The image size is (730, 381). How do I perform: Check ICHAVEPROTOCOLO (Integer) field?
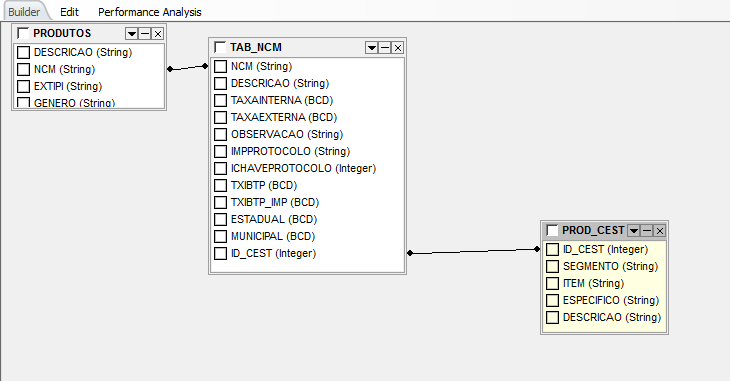tap(220, 168)
